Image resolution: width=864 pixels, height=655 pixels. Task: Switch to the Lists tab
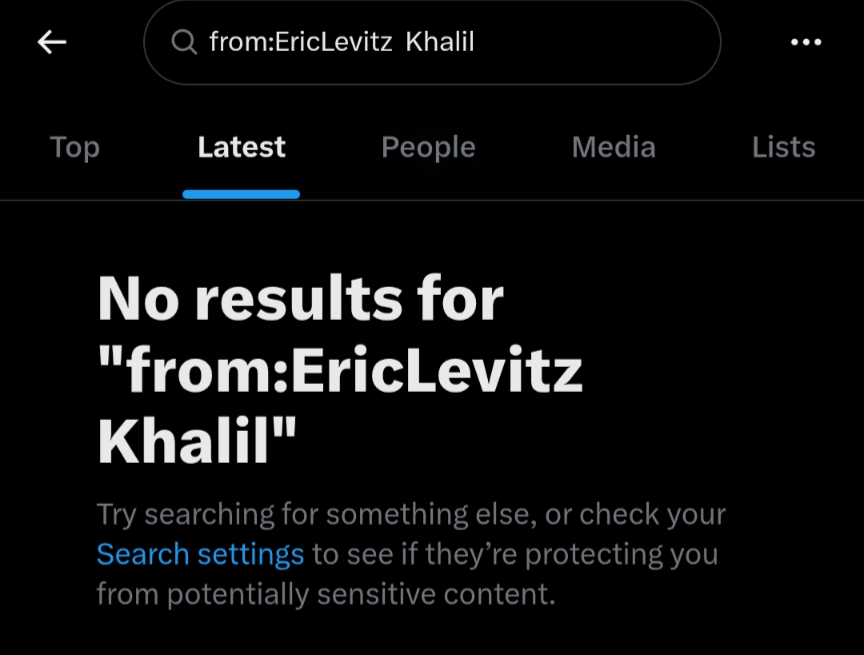click(783, 147)
